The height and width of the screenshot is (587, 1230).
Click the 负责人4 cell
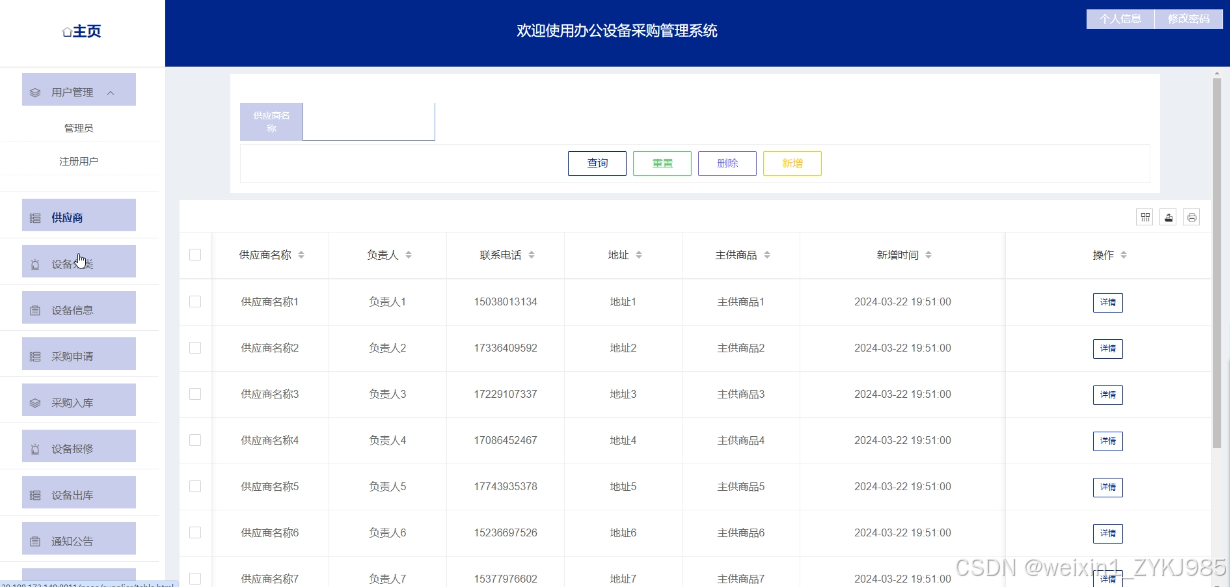coord(387,440)
